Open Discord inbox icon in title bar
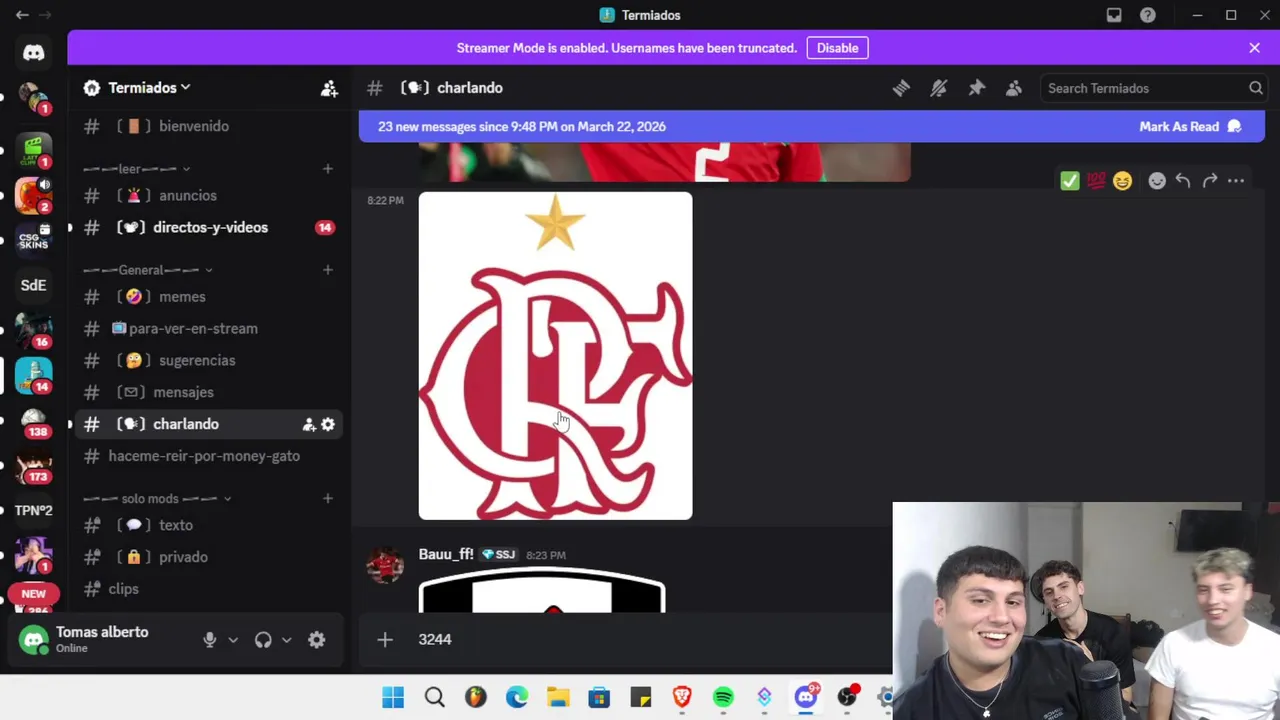 [1114, 15]
